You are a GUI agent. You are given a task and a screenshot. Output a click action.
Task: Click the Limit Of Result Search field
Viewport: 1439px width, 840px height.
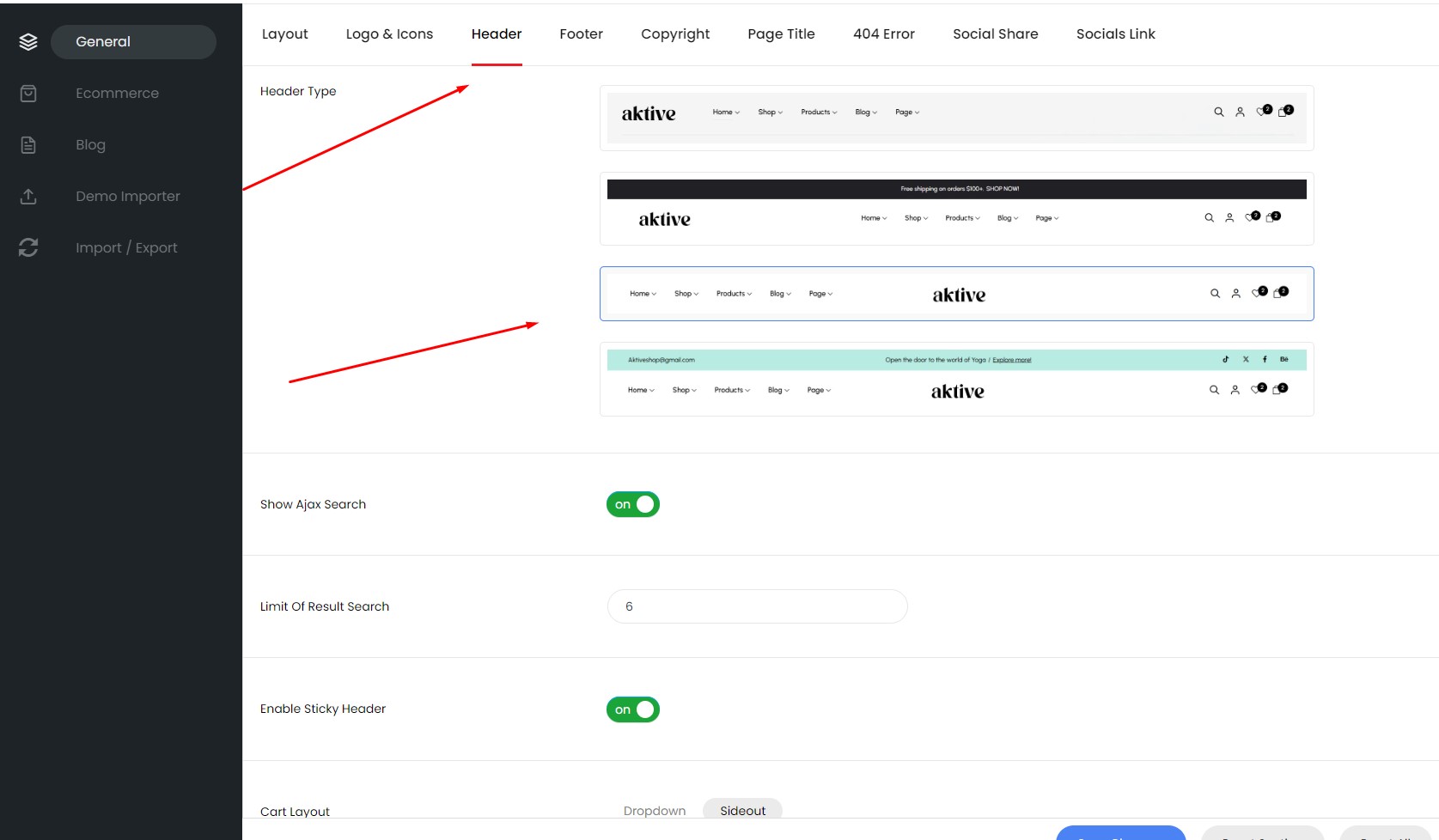click(757, 606)
